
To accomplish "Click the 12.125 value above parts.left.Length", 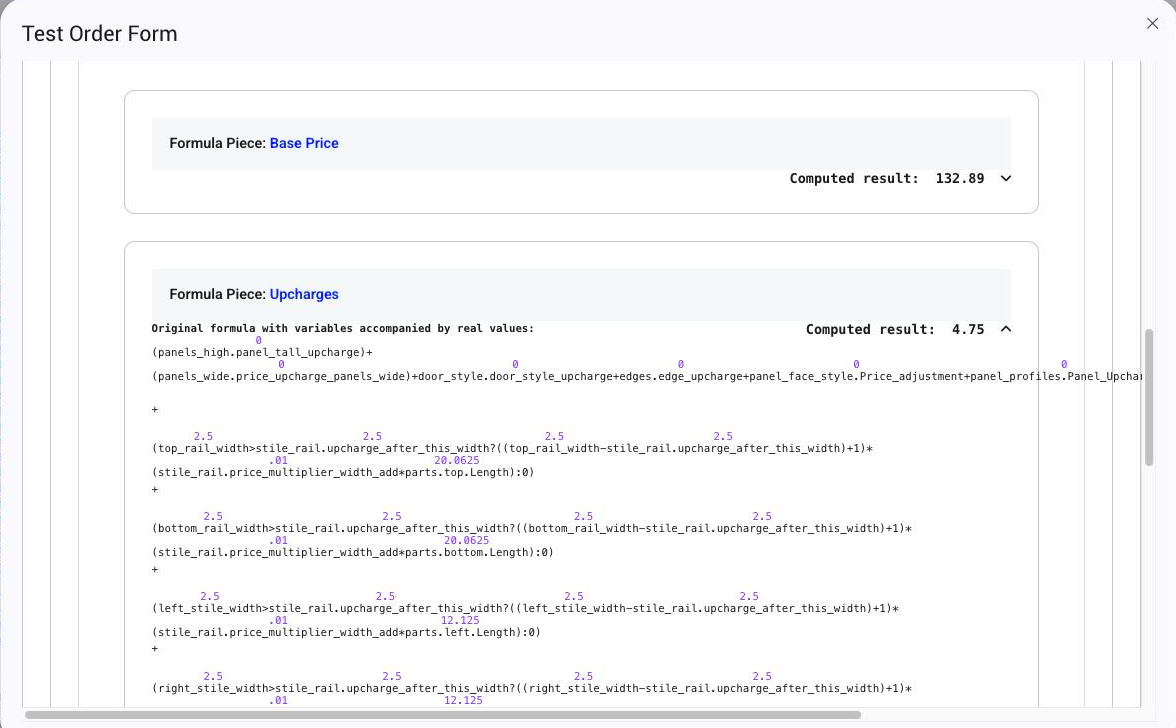I will [x=460, y=620].
